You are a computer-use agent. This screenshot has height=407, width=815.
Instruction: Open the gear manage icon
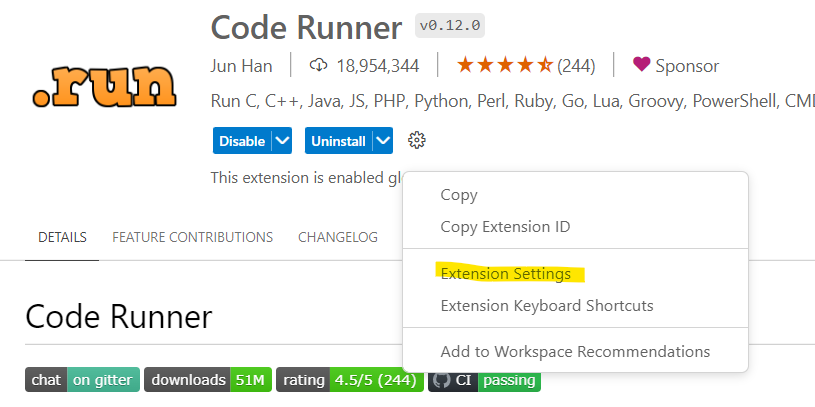416,140
